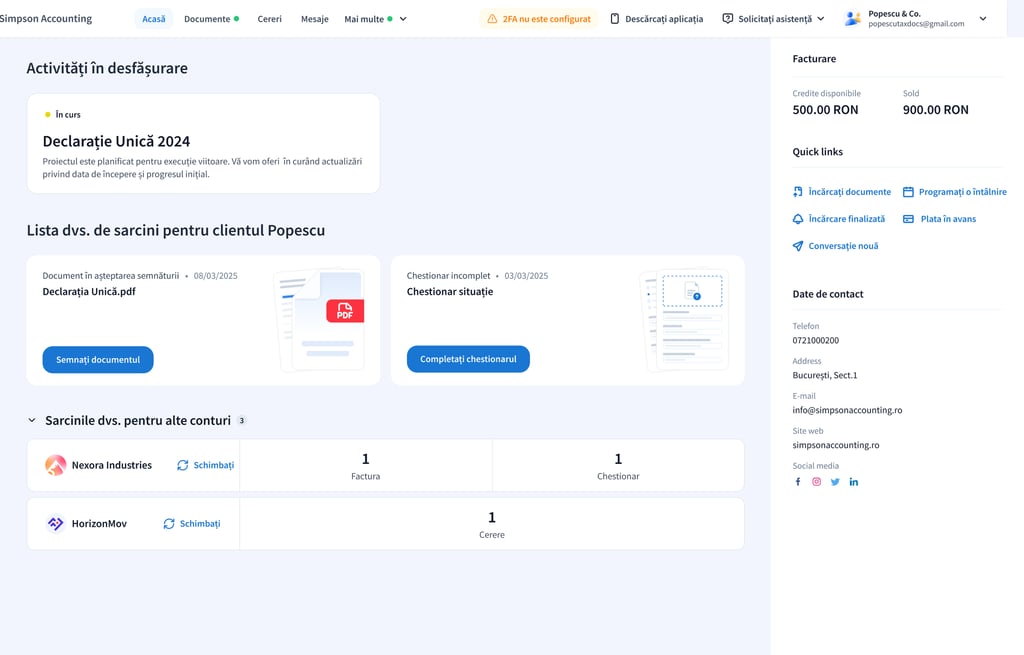Screen dimensions: 1024x655
Task: Click the Facebook social media icon
Action: tap(798, 482)
